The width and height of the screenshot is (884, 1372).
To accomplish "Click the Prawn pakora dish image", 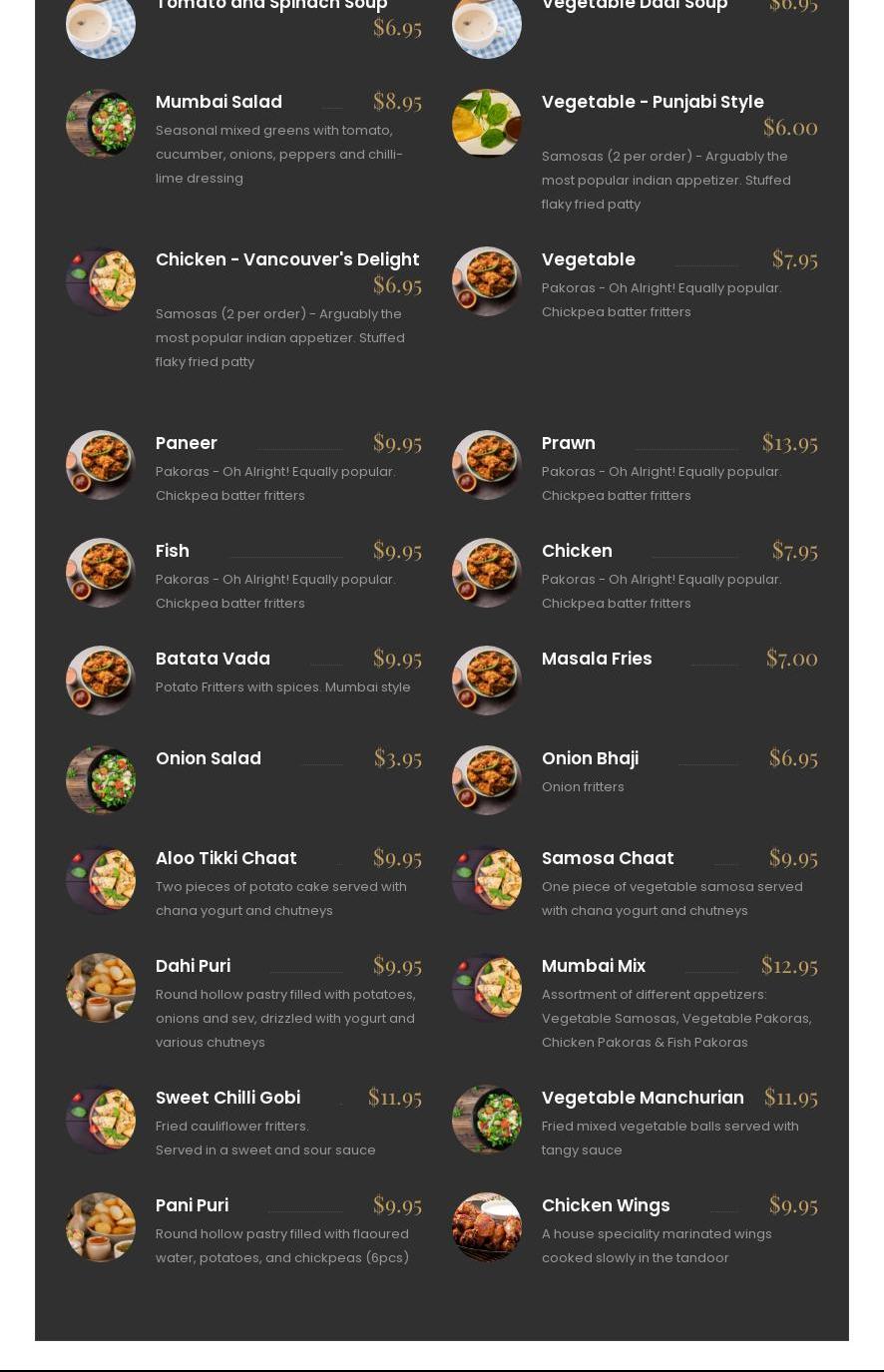I will (x=487, y=465).
